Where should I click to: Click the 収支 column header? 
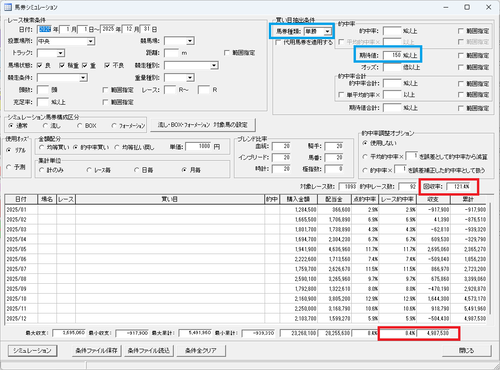(433, 199)
